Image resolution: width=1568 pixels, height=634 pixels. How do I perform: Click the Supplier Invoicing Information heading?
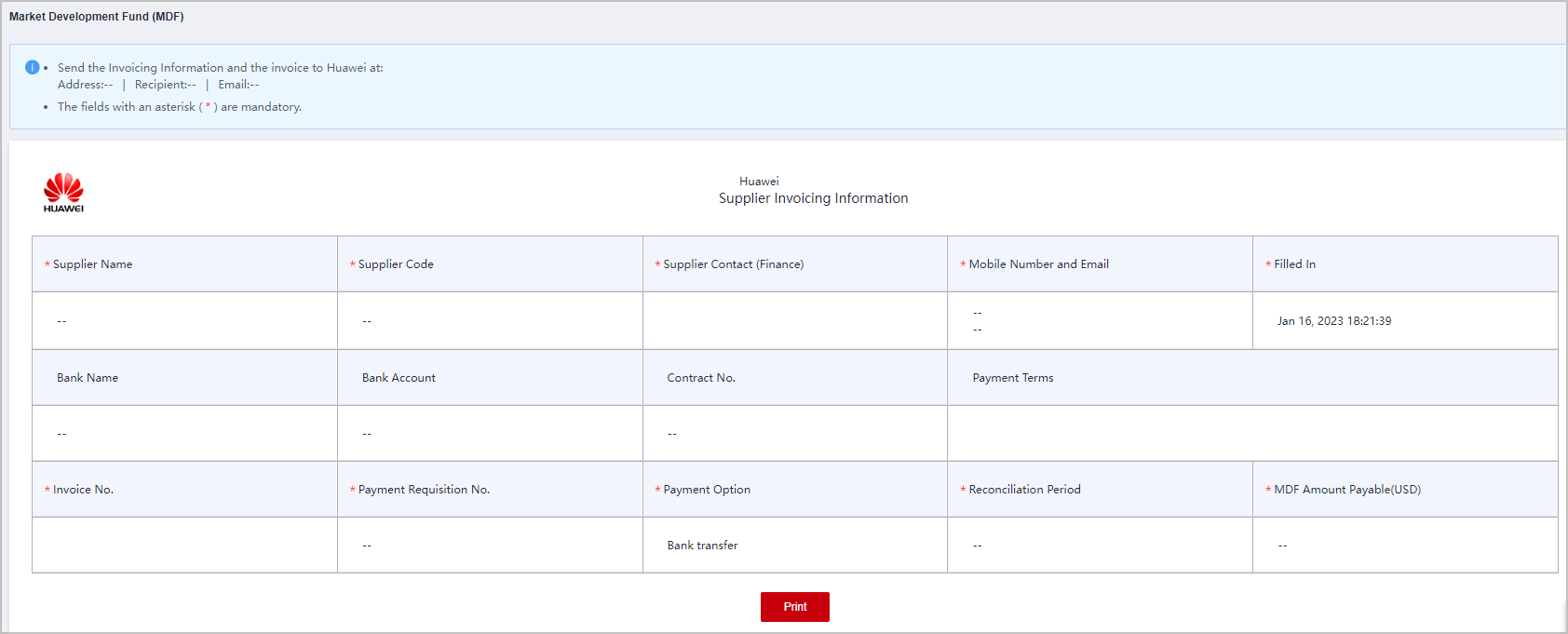point(813,198)
